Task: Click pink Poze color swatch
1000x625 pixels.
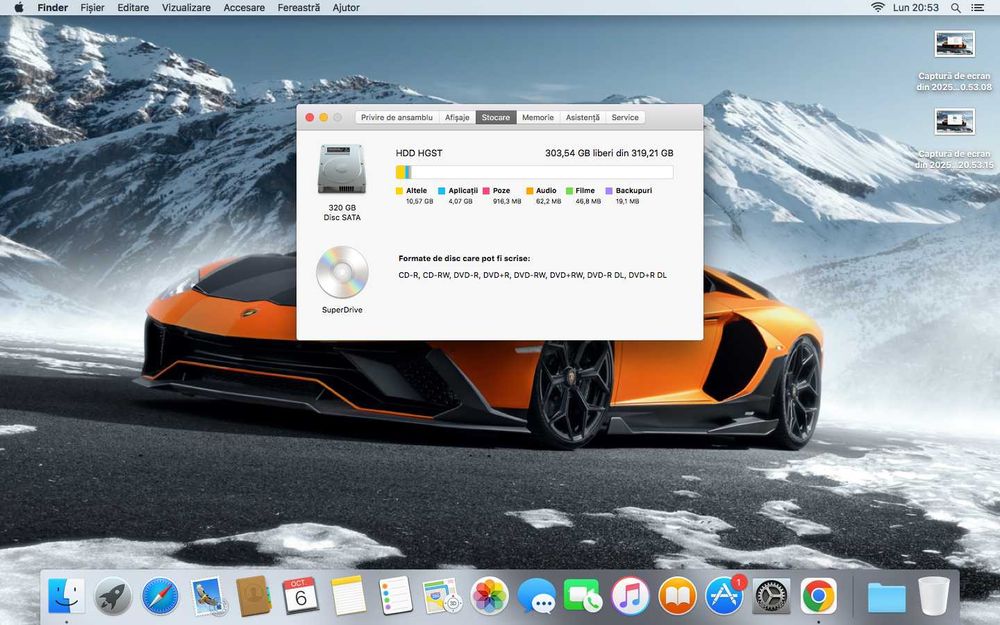Action: (486, 191)
